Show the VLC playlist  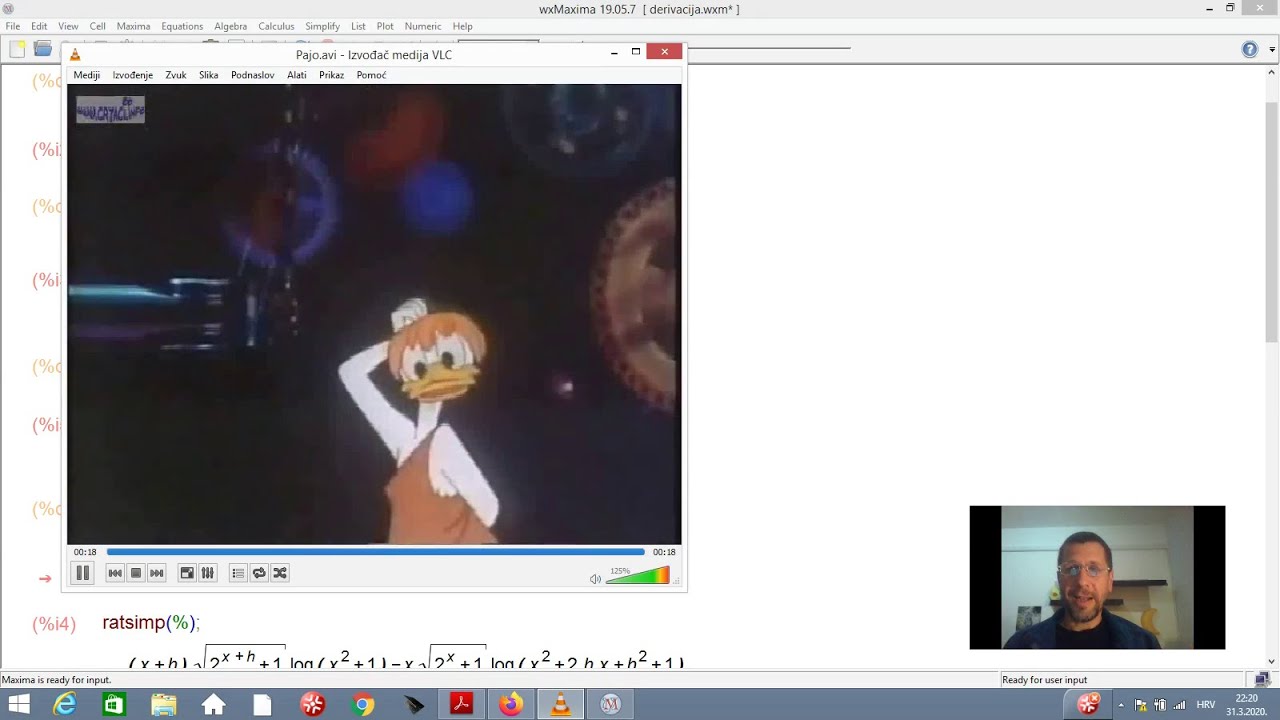(x=238, y=573)
